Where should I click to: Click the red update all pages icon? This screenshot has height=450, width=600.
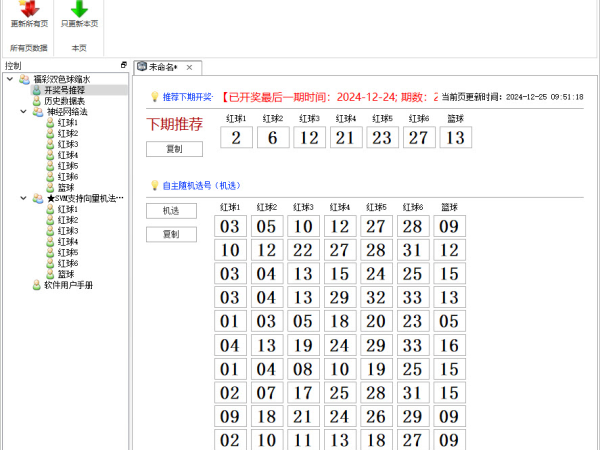[29, 8]
